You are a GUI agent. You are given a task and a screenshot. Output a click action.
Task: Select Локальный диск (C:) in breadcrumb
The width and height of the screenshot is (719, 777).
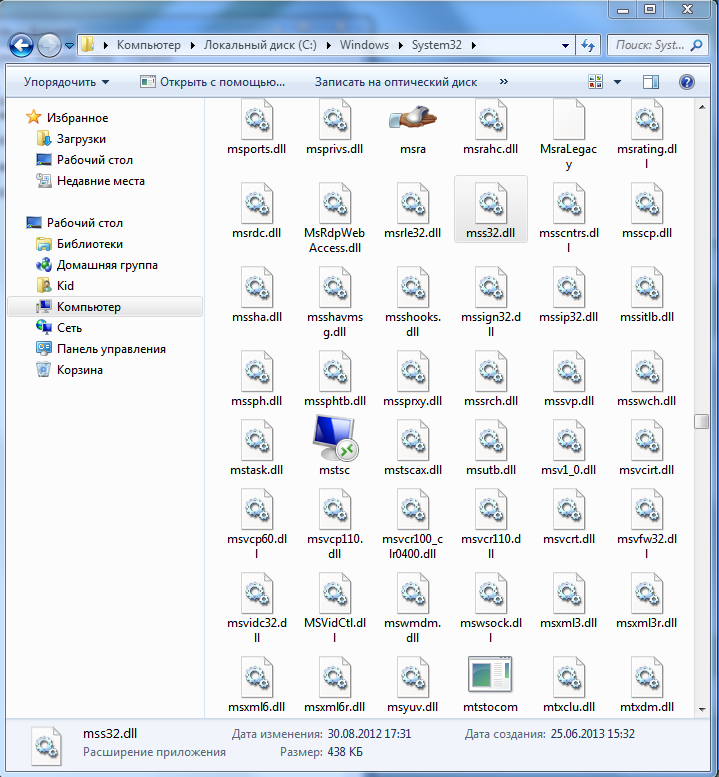coord(260,45)
